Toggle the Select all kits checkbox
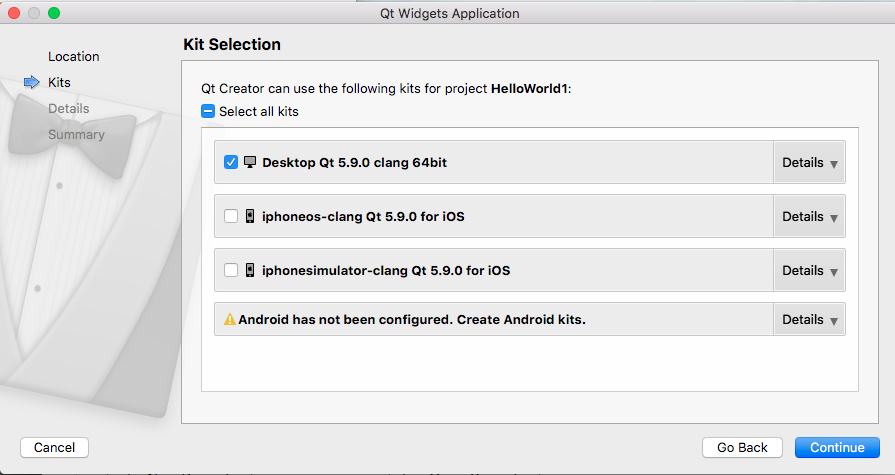Image resolution: width=895 pixels, height=475 pixels. (x=208, y=111)
